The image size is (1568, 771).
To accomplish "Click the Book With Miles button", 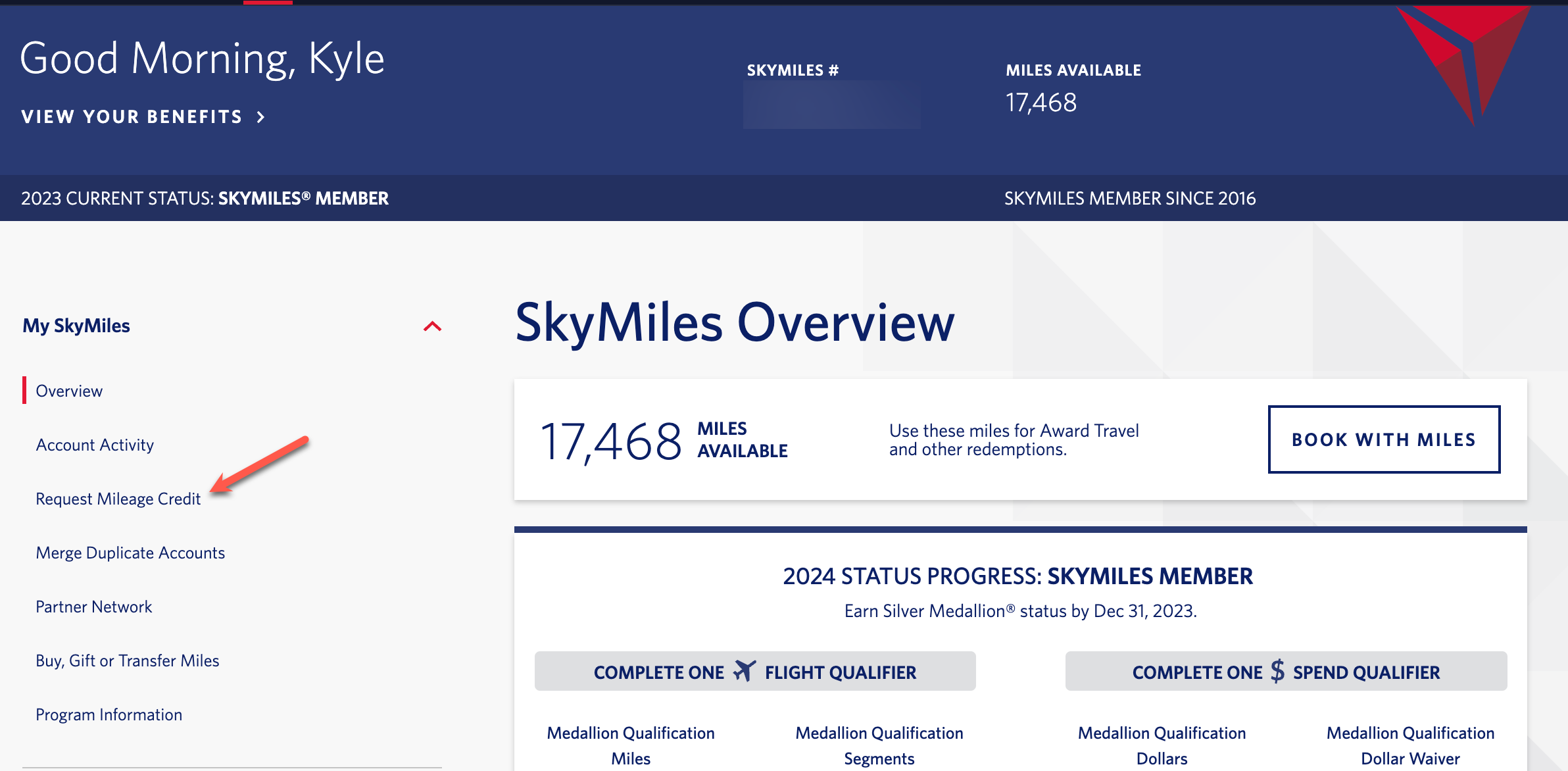I will click(1383, 439).
